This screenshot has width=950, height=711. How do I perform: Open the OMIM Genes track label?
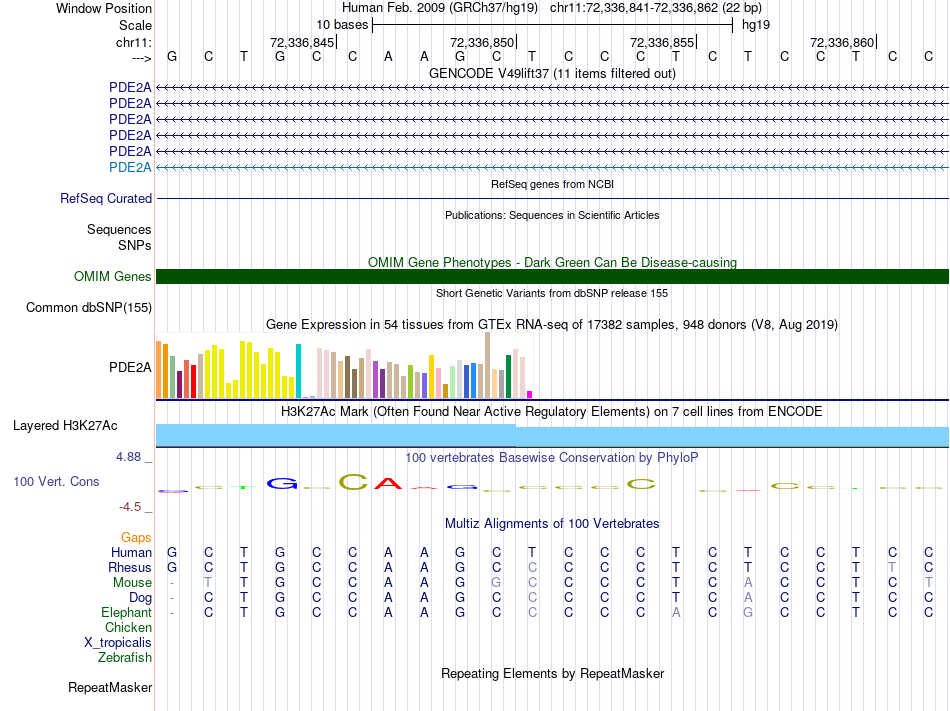click(x=113, y=277)
